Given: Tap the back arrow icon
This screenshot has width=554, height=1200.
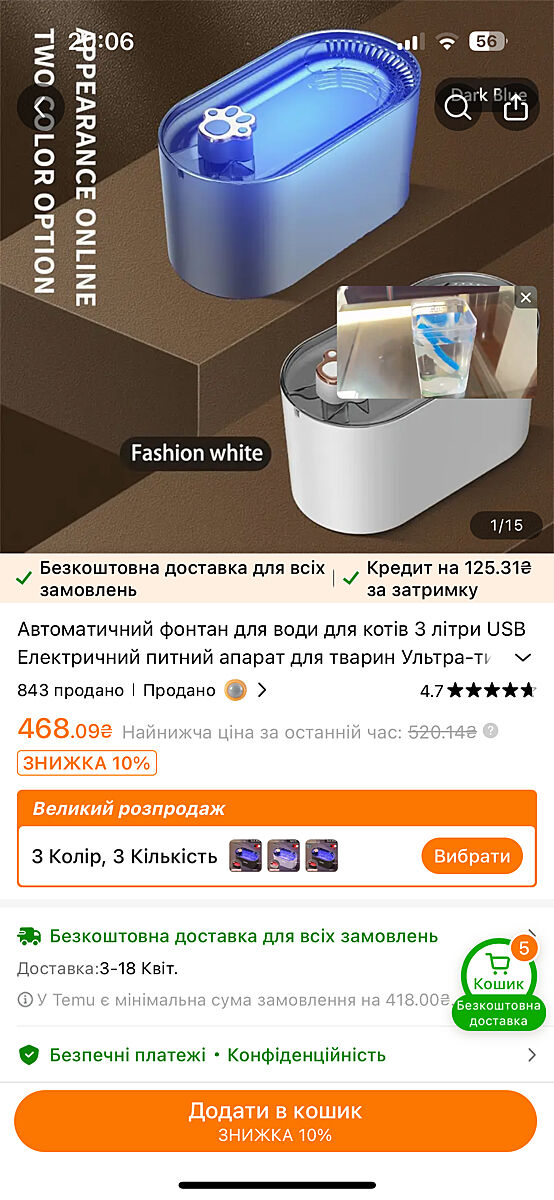Looking at the screenshot, I should [x=41, y=106].
